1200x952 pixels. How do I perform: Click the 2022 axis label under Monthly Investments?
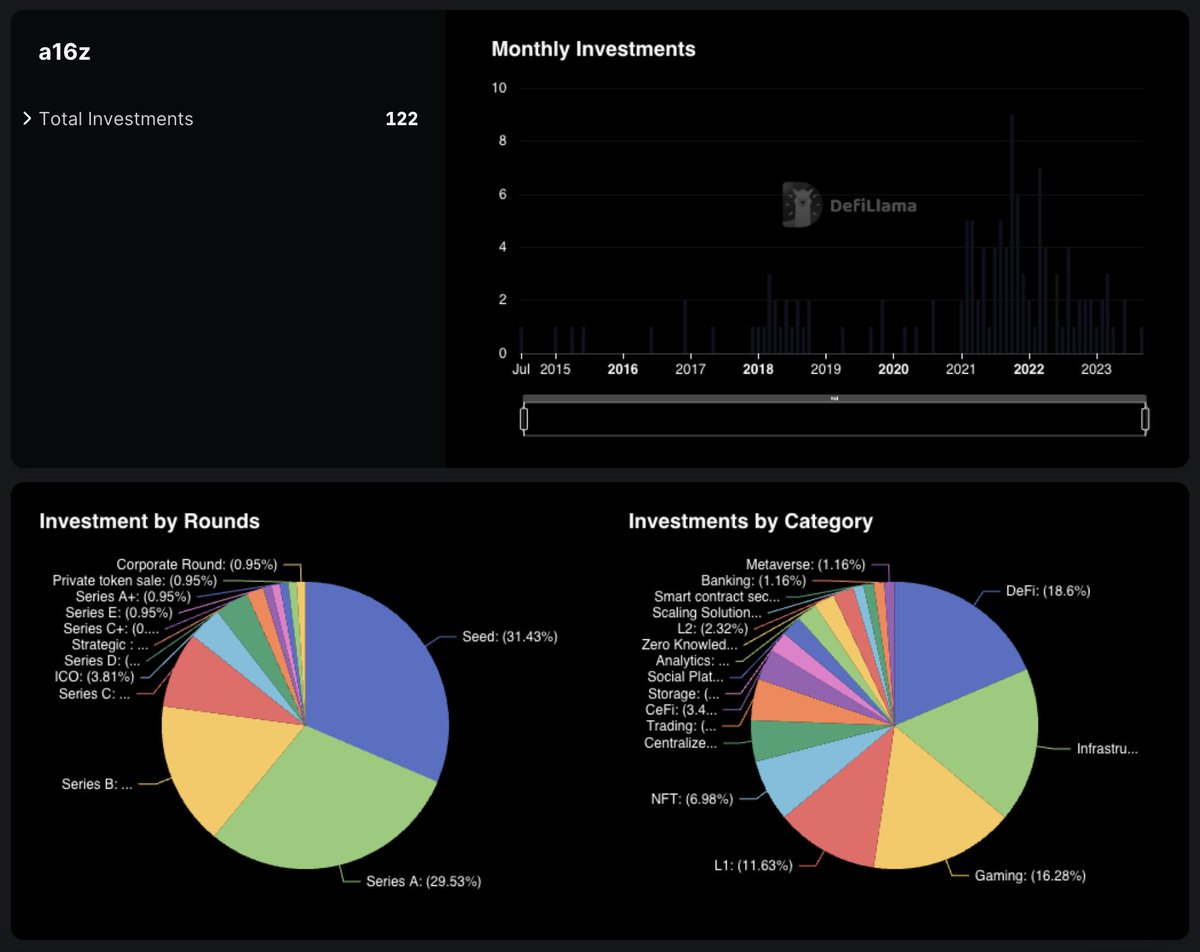[x=1027, y=369]
